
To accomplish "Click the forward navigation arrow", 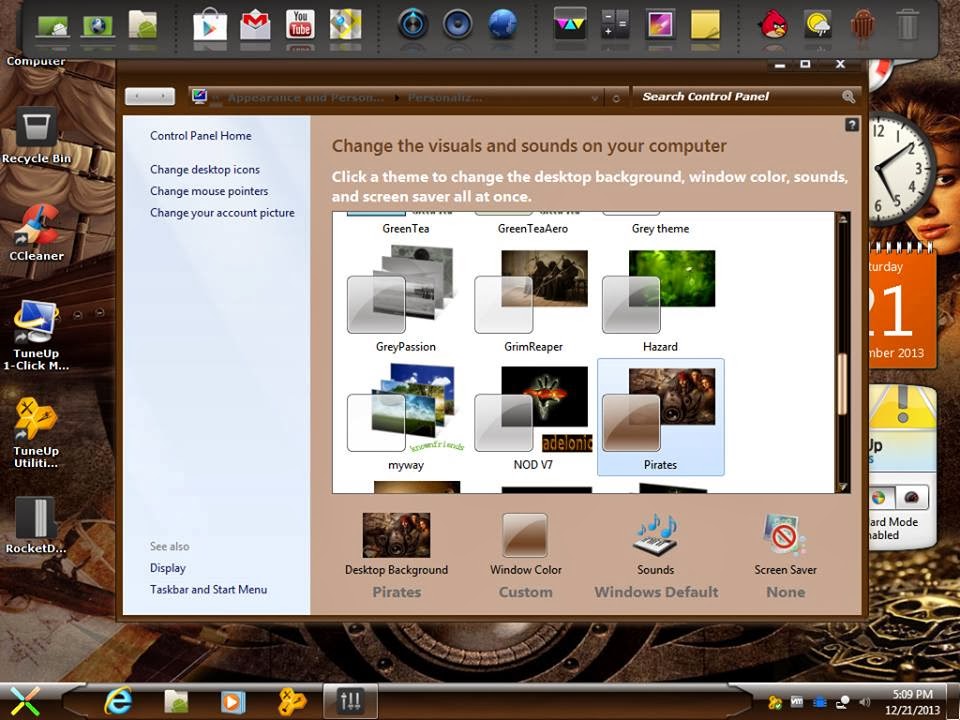I will 163,96.
